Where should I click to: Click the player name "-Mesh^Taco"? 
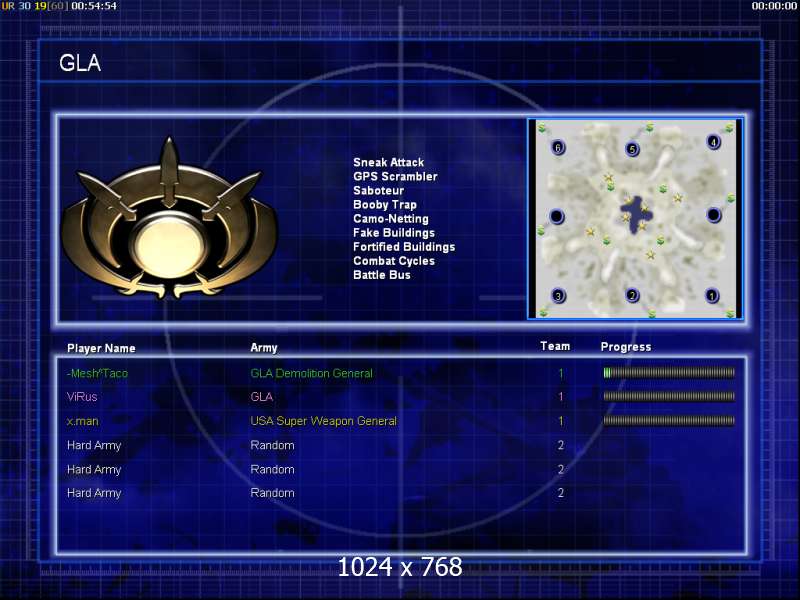click(x=97, y=373)
